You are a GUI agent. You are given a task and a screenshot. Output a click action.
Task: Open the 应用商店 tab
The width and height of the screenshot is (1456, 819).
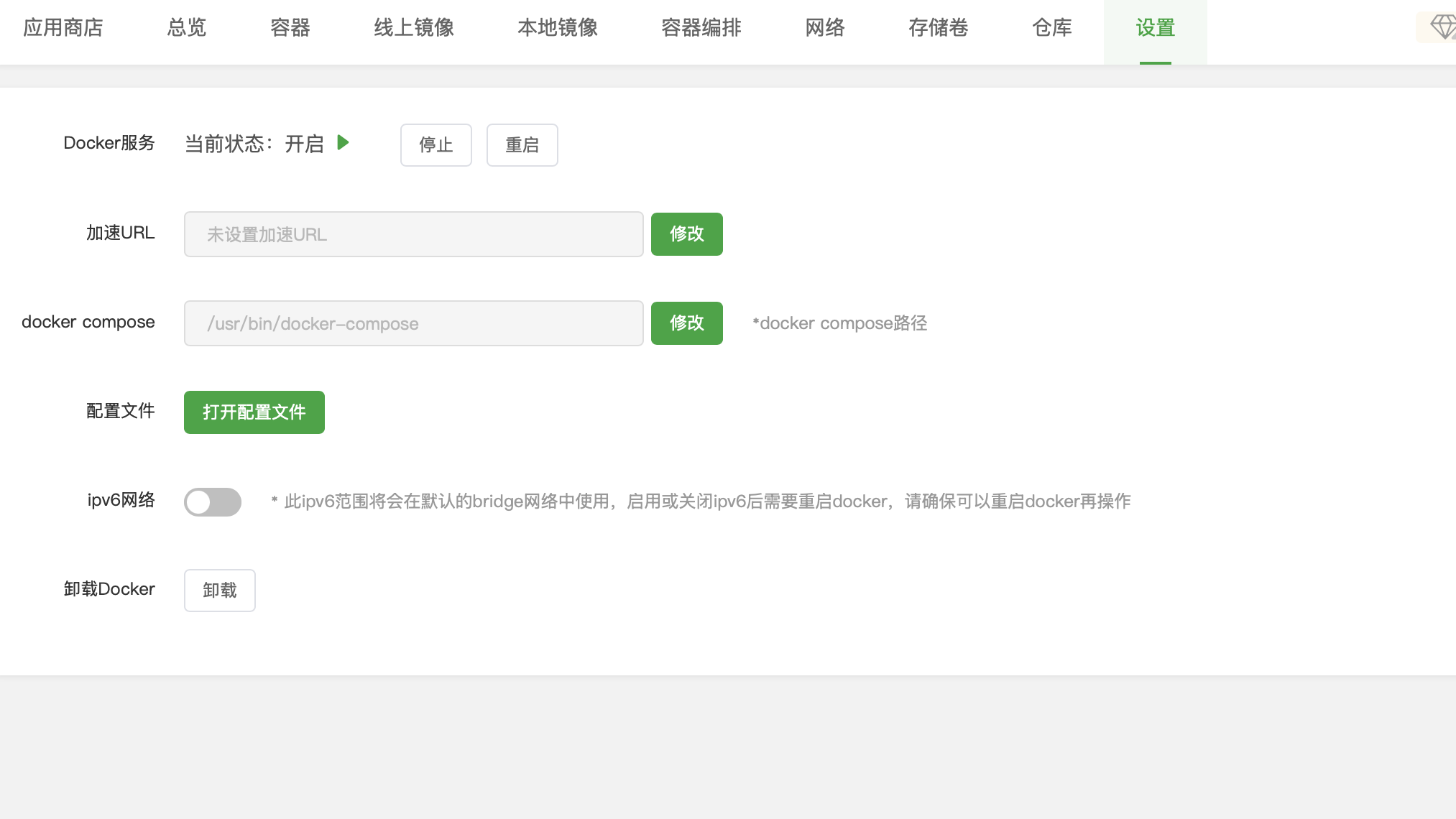63,28
